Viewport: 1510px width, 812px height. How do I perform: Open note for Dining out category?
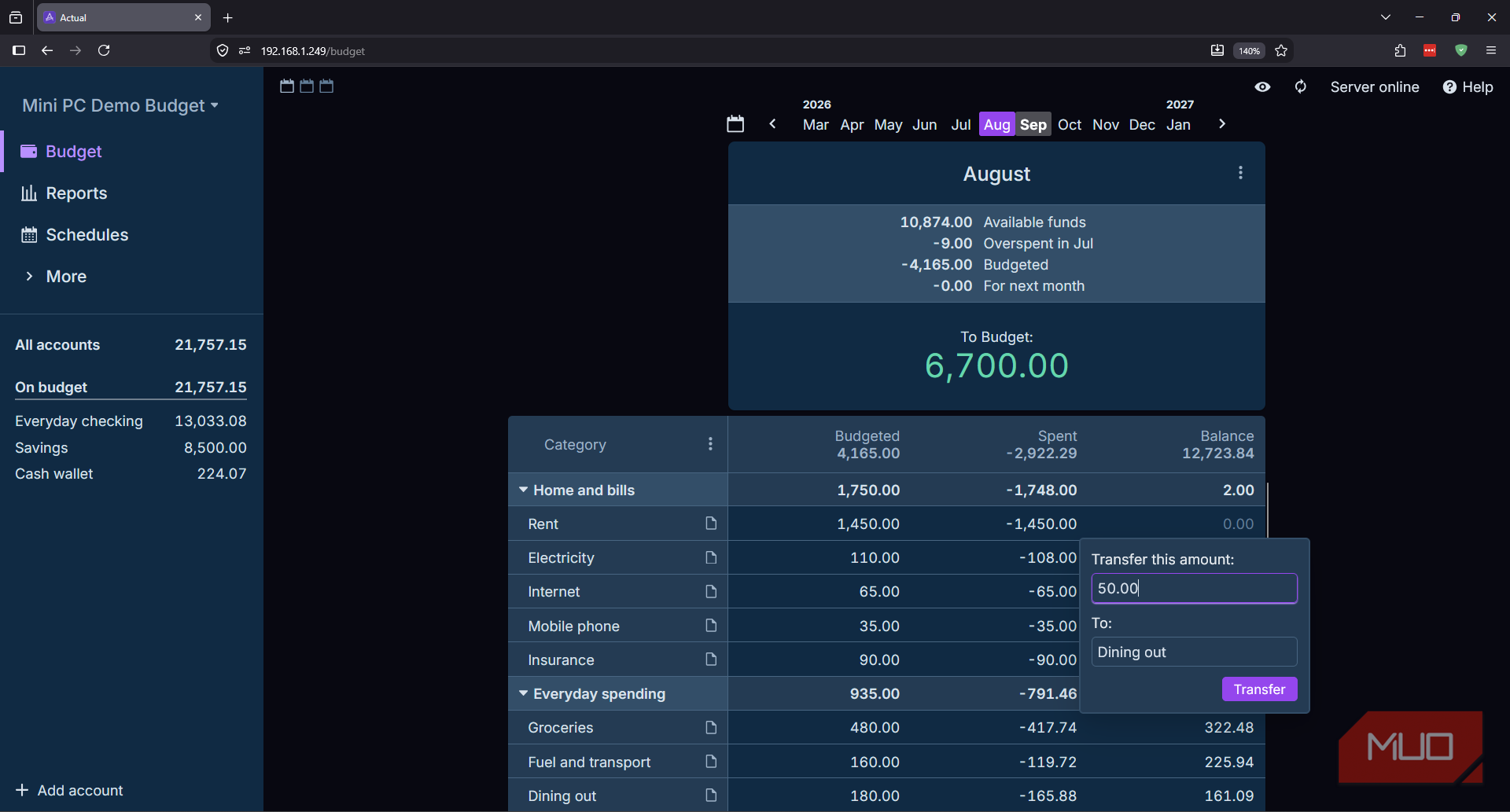(x=711, y=795)
